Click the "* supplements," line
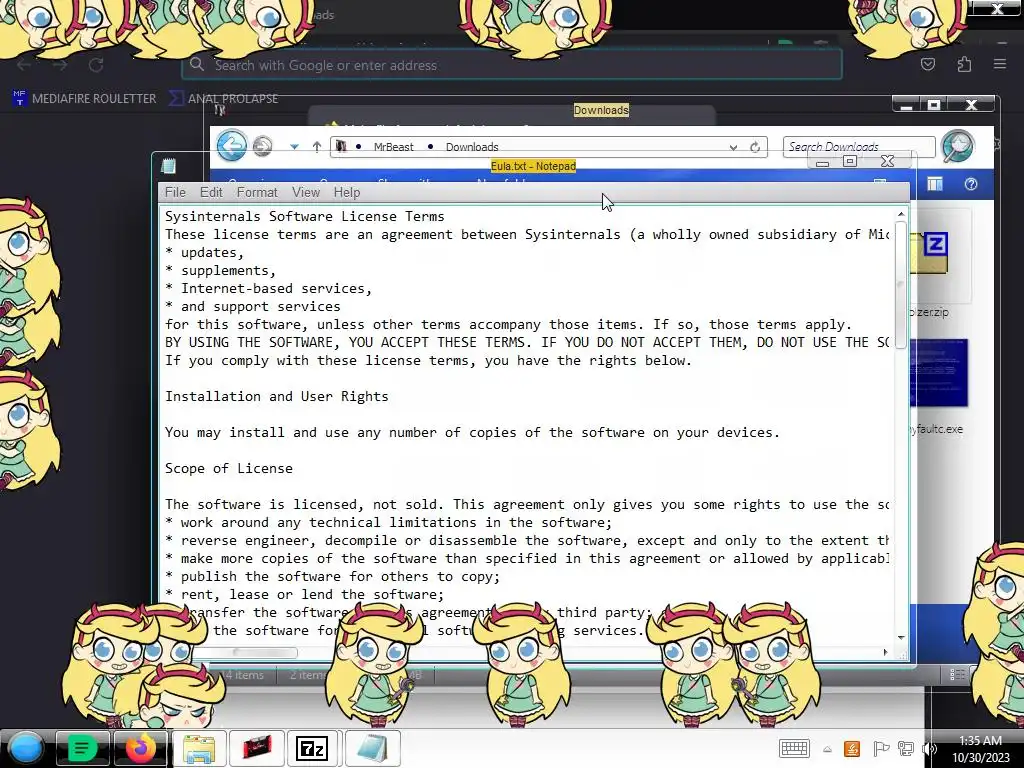The height and width of the screenshot is (768, 1024). click(220, 270)
